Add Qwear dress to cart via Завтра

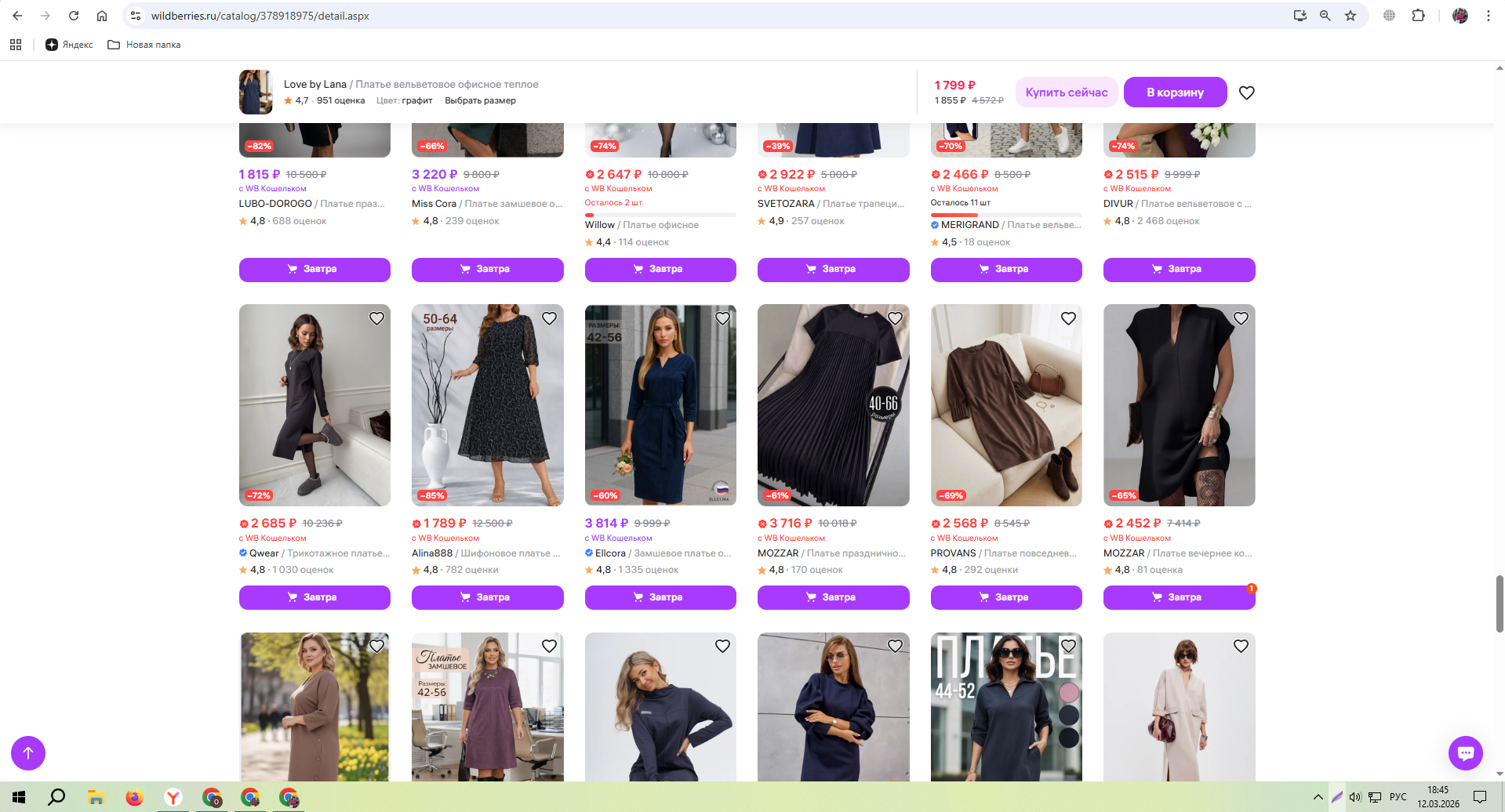point(314,597)
